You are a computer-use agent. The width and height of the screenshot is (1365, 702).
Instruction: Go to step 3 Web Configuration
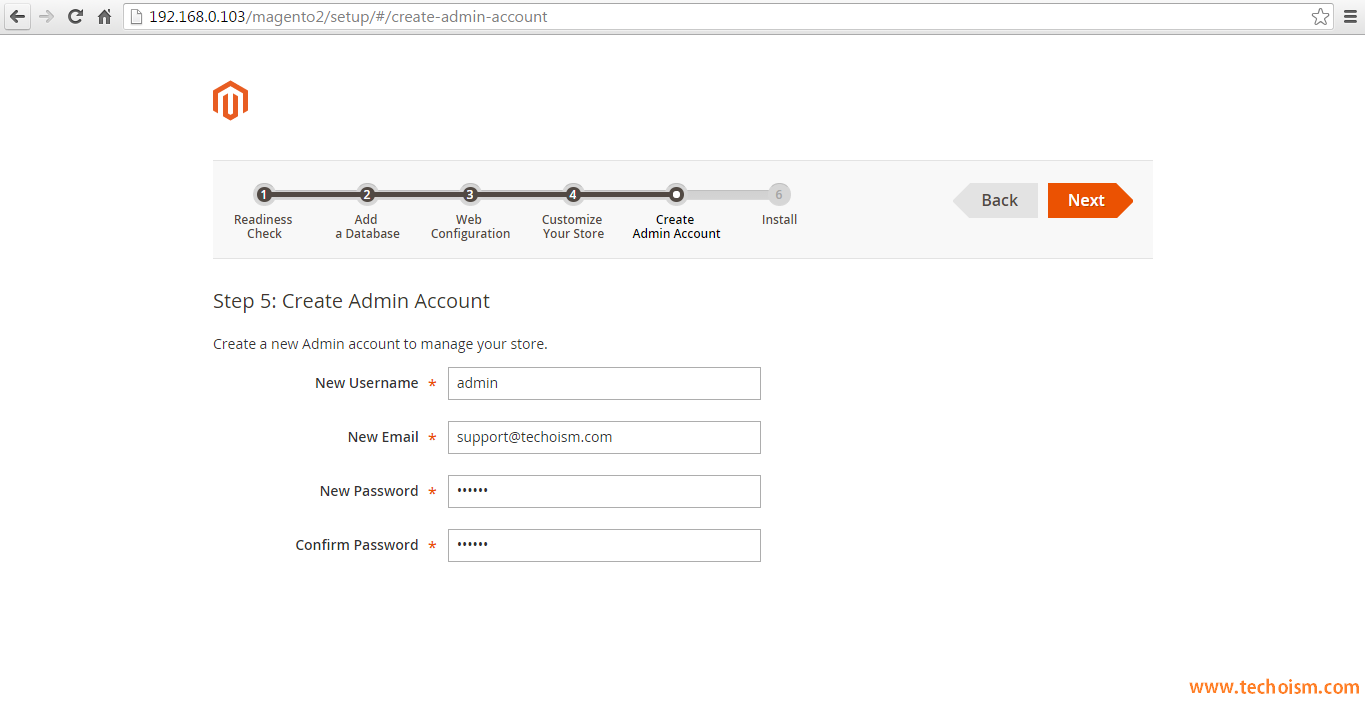click(470, 213)
